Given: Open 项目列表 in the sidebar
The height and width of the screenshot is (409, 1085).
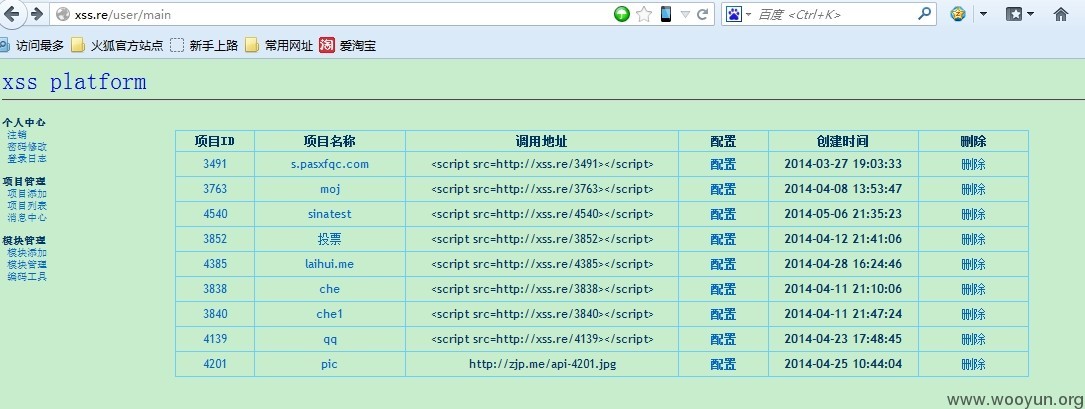Looking at the screenshot, I should click(x=27, y=206).
